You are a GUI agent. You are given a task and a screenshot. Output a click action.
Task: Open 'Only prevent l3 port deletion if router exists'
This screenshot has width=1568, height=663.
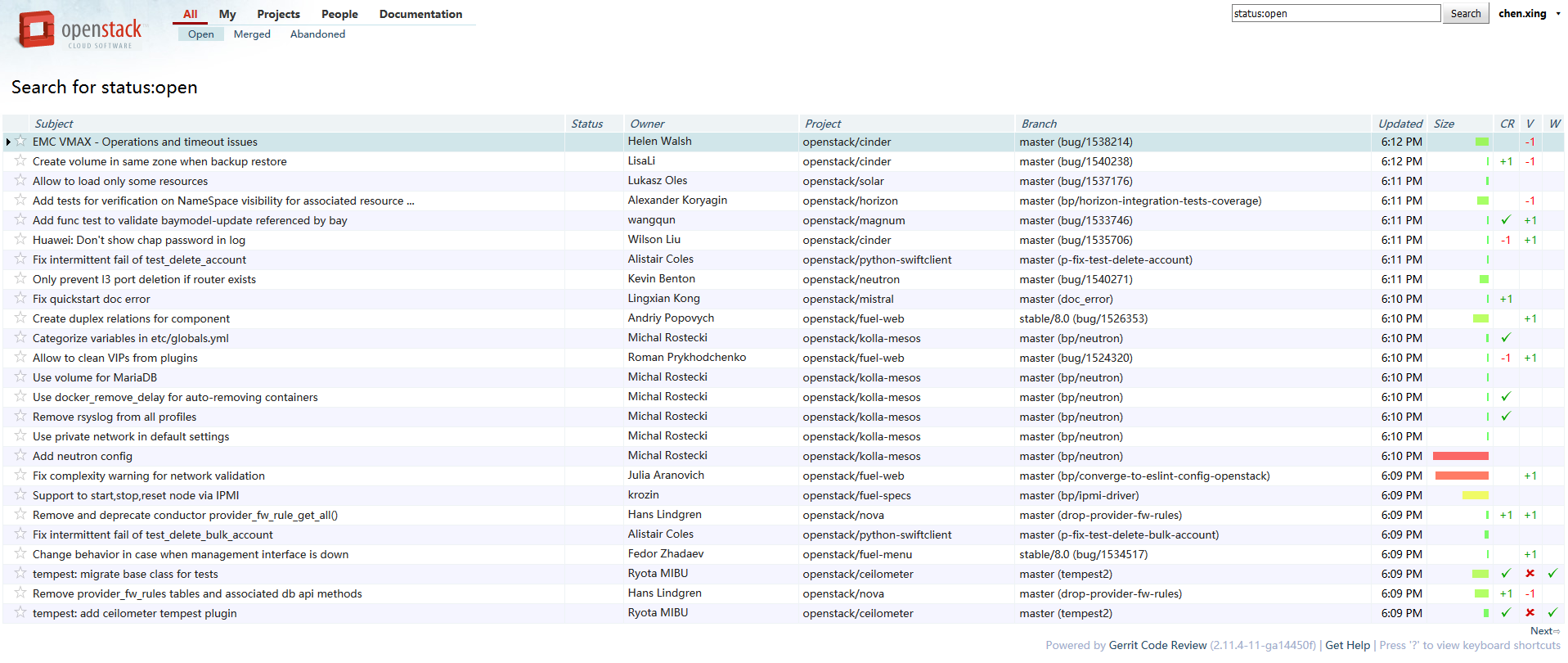coord(144,279)
